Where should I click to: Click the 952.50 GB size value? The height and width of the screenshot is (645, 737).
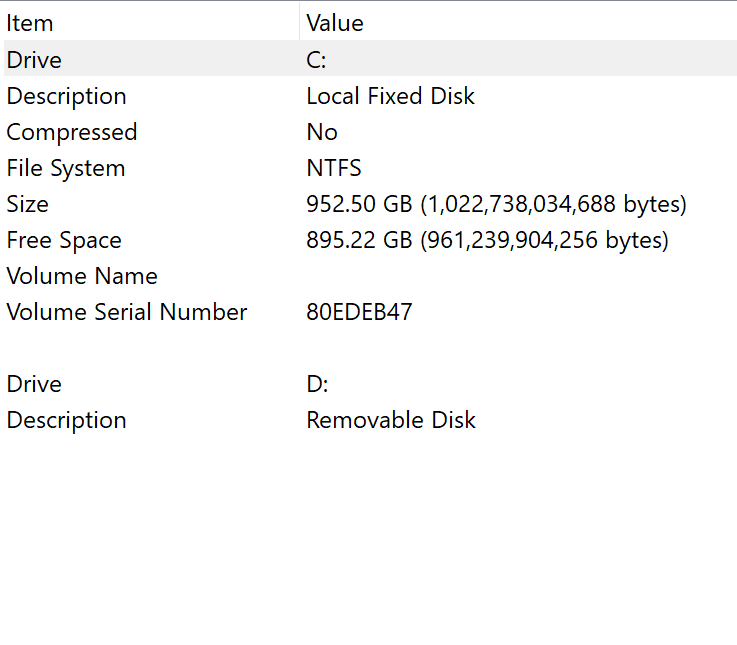[x=496, y=204]
